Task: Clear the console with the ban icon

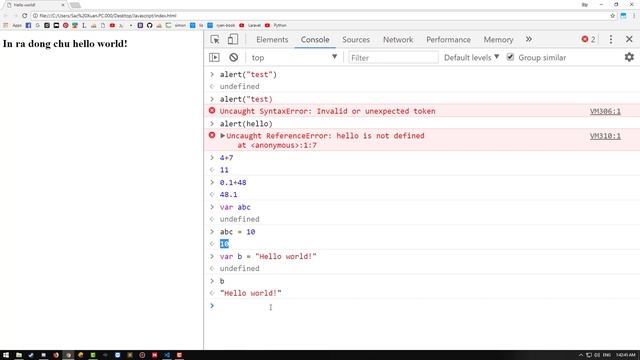Action: tap(233, 58)
